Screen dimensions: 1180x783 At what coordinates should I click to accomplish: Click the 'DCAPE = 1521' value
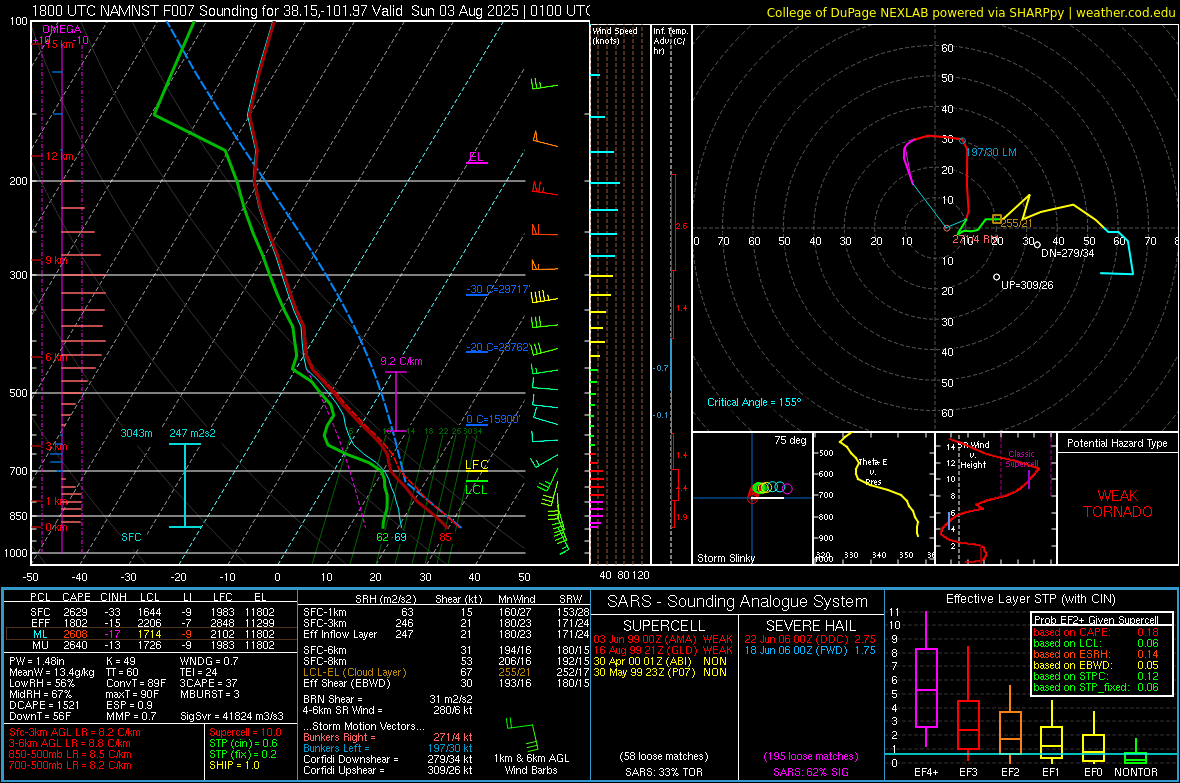[44, 705]
